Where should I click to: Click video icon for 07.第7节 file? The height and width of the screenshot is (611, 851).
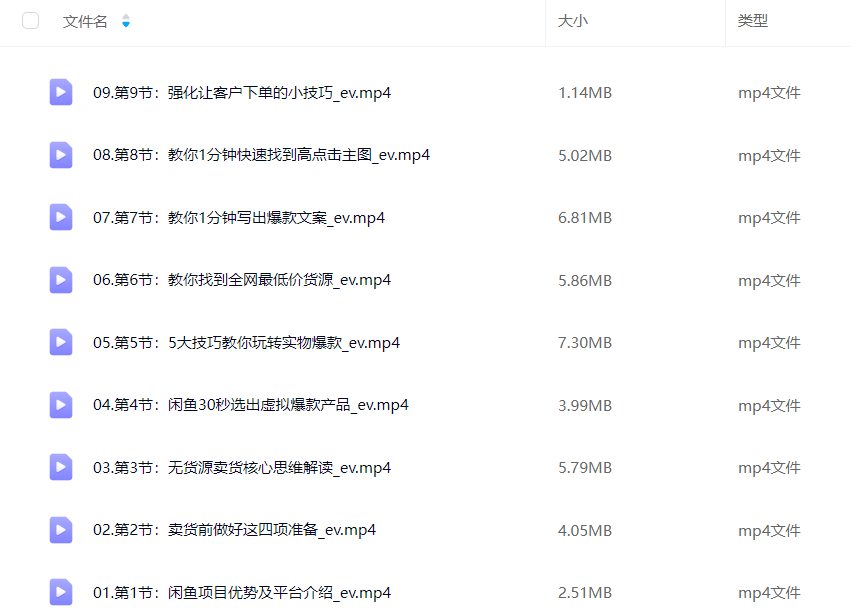61,218
